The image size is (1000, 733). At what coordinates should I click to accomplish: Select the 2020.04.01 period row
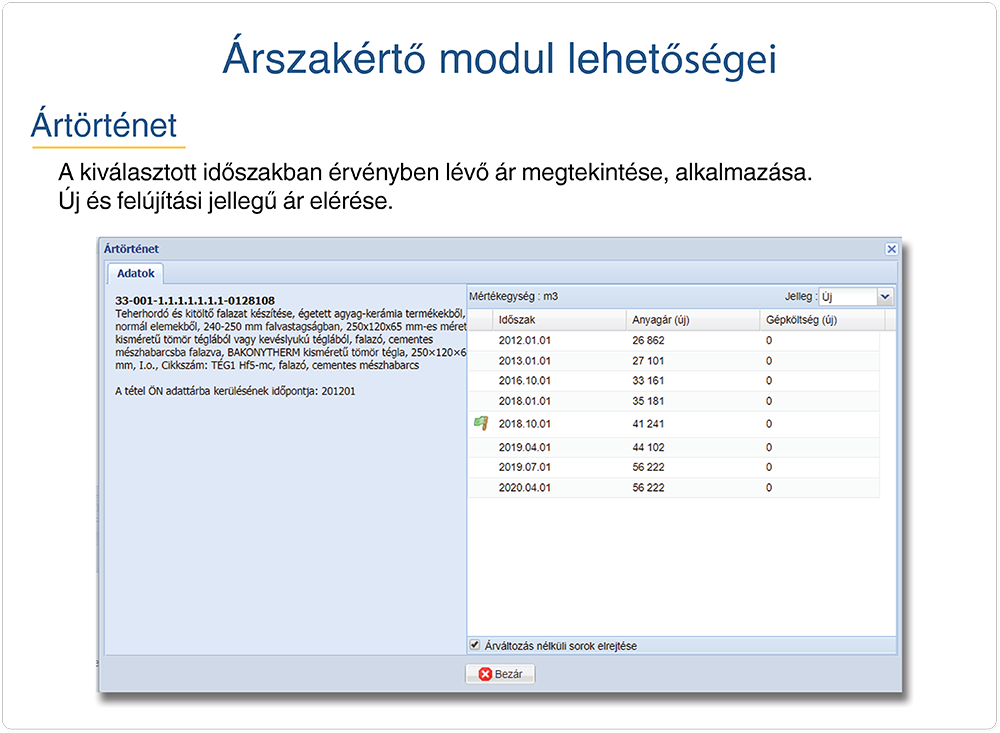673,488
